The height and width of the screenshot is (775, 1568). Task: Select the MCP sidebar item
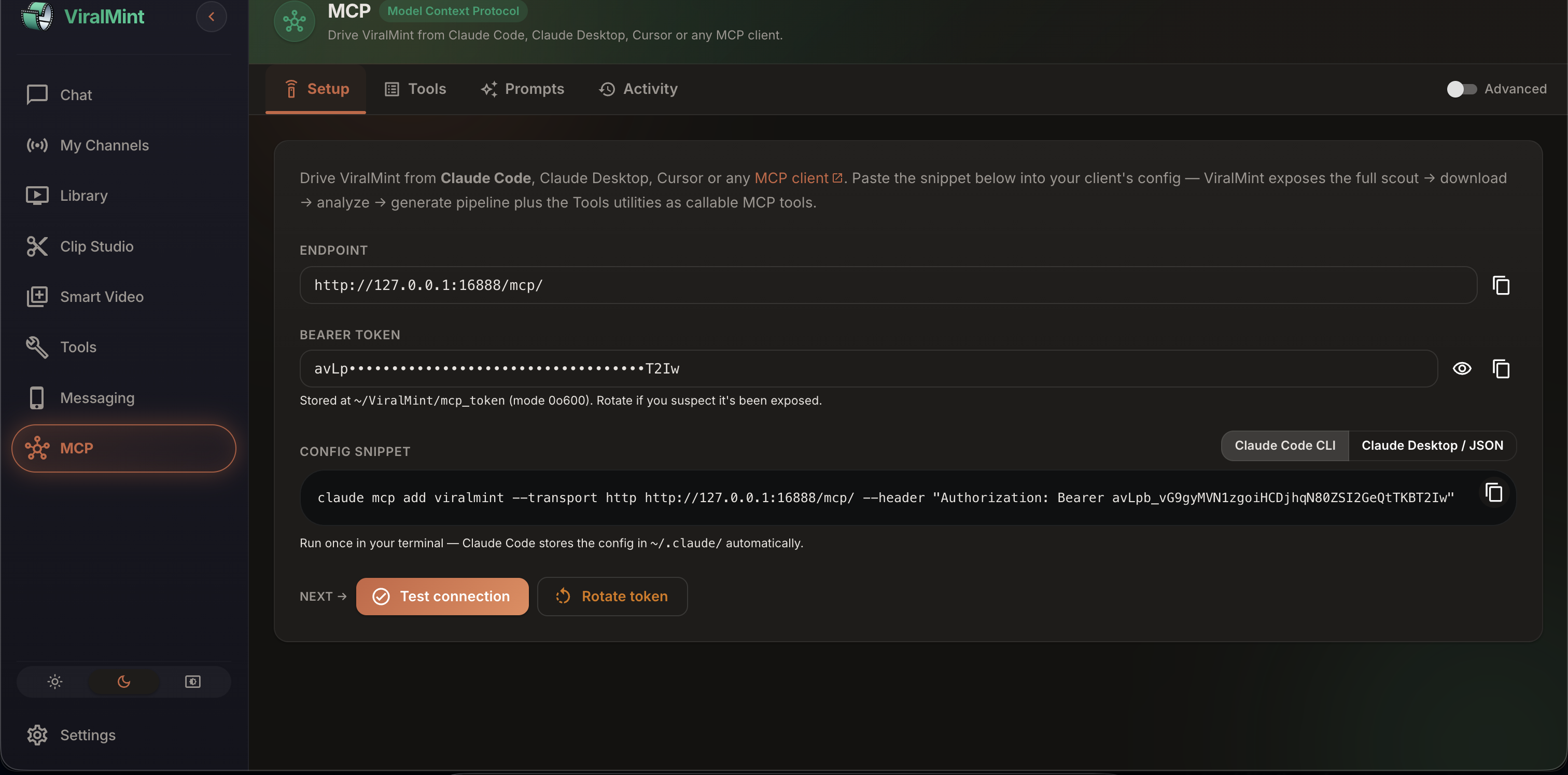(123, 449)
